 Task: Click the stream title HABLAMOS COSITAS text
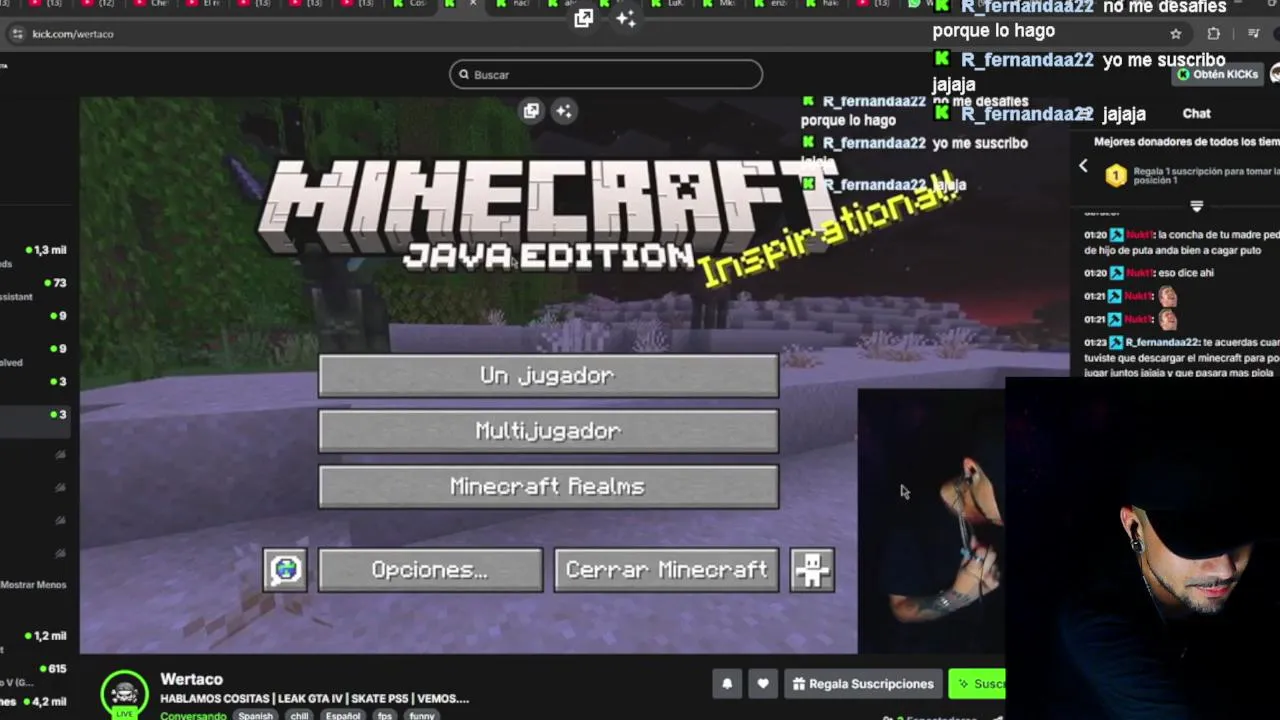[314, 698]
